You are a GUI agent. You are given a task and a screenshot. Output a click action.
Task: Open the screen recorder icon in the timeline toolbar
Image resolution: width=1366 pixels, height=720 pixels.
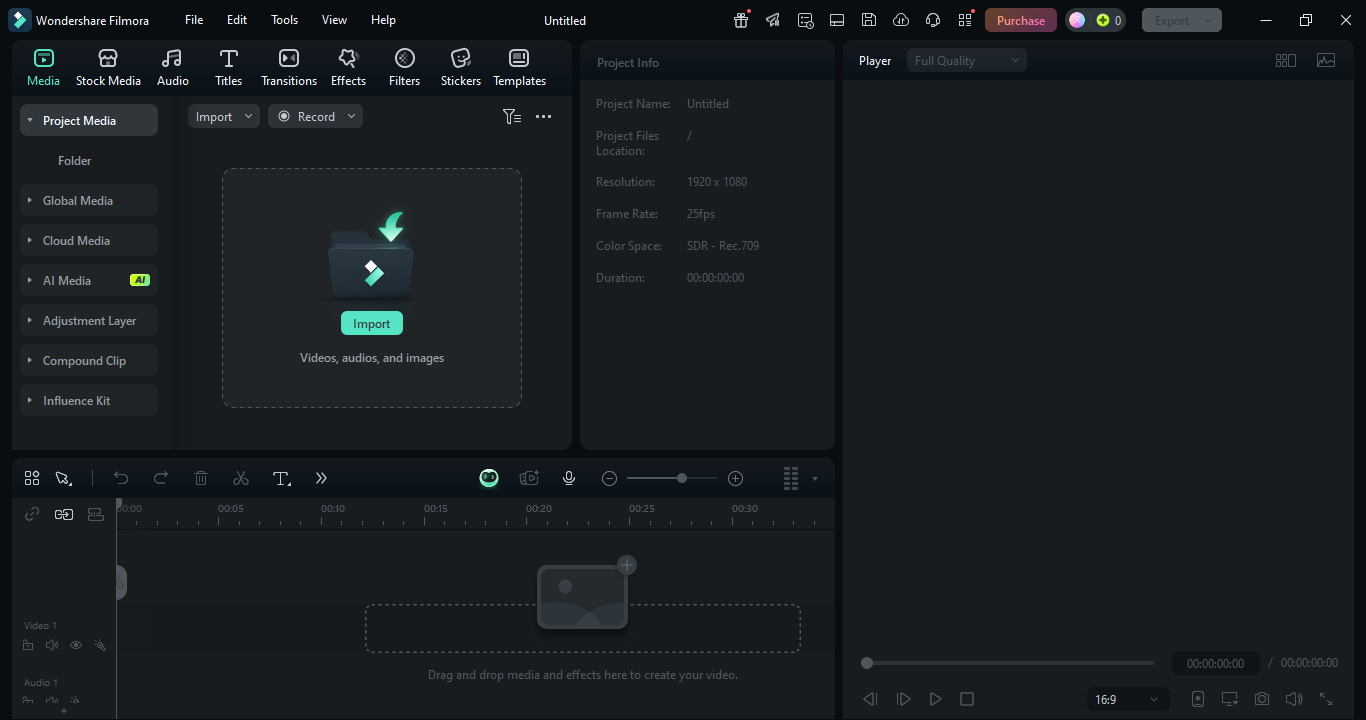coord(529,478)
